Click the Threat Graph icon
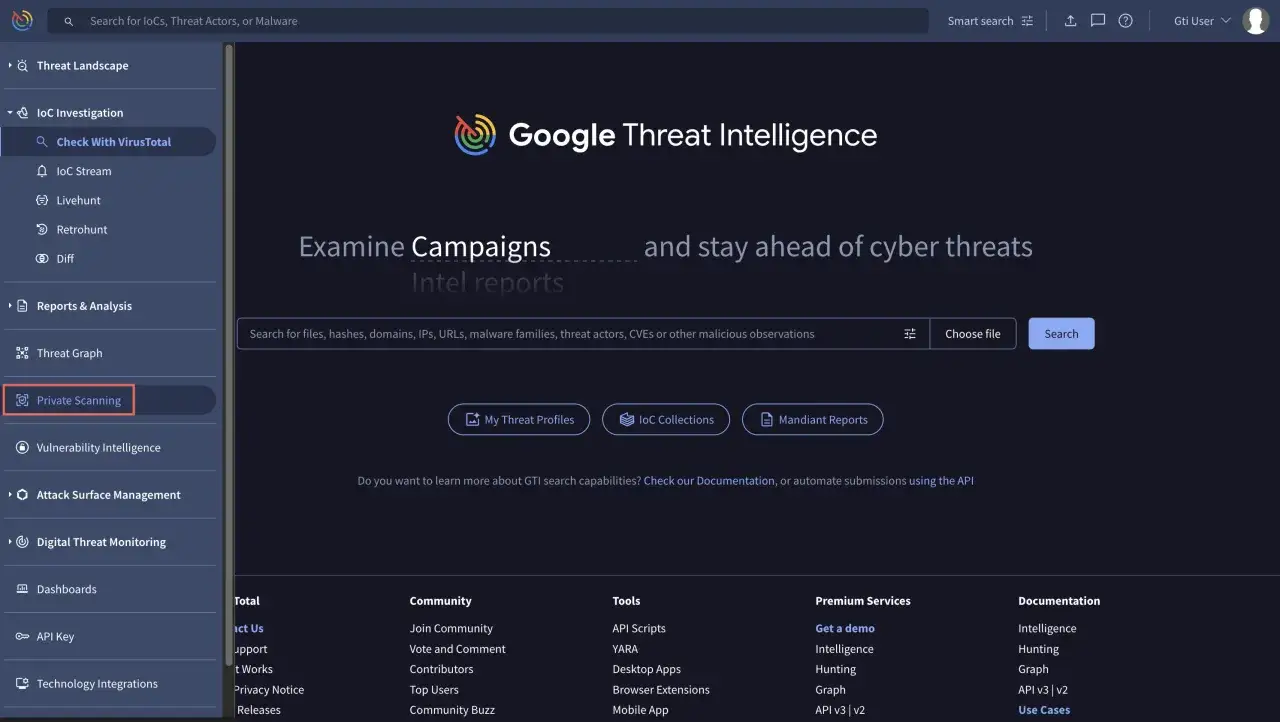The height and width of the screenshot is (722, 1280). point(23,353)
